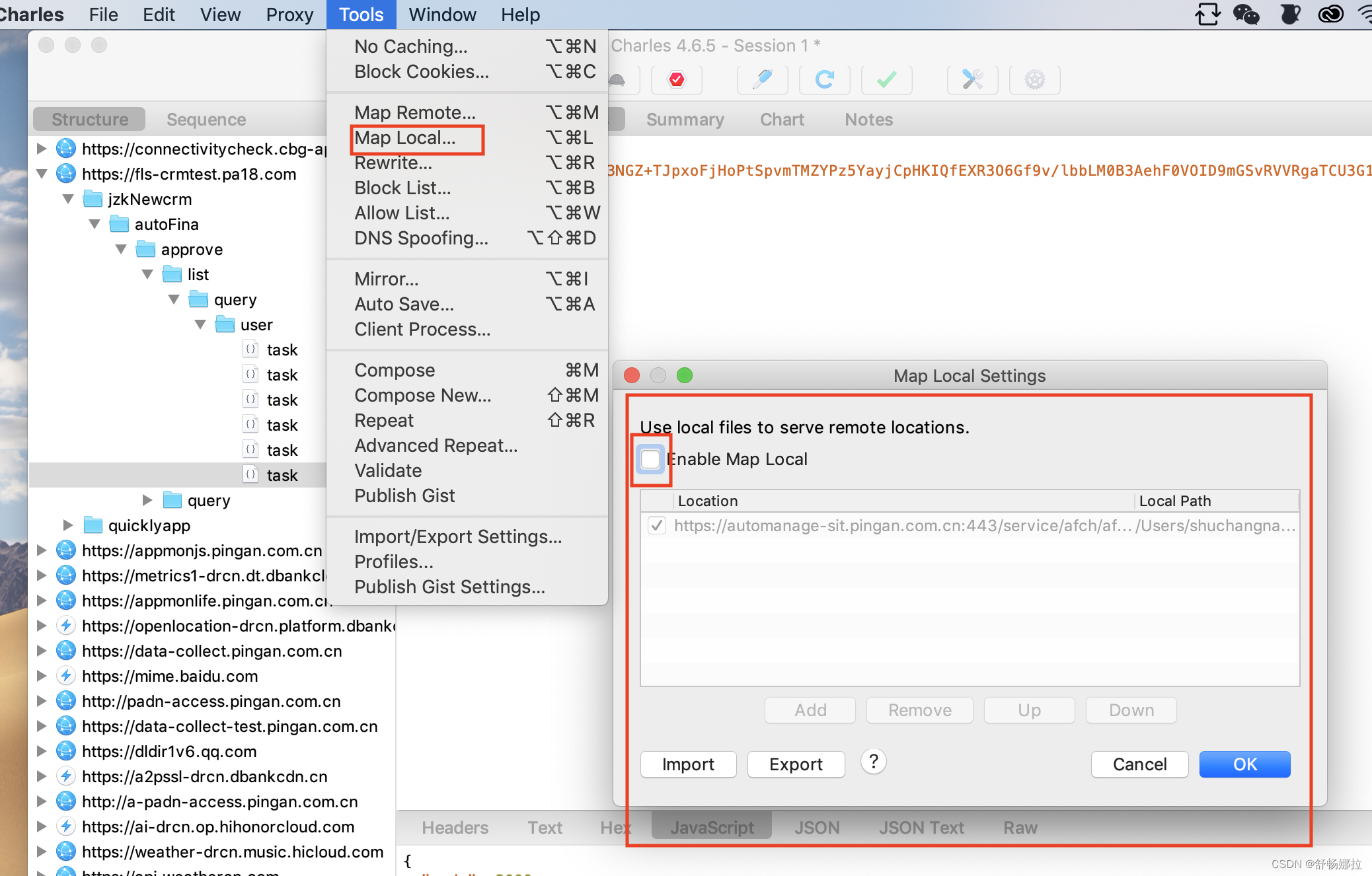Click the globe icon of appmonjs.pingan.com.cn

[x=65, y=550]
